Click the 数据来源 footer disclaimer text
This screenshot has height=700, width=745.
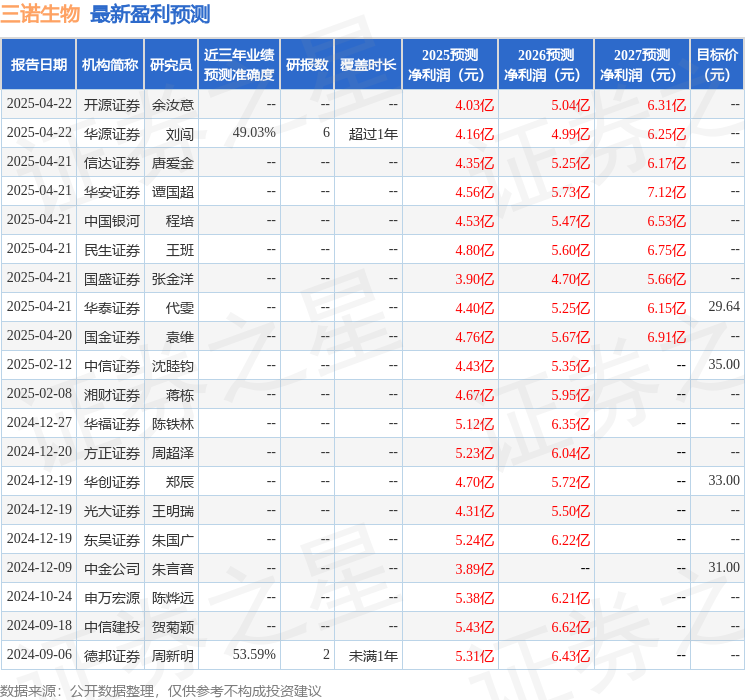(161, 691)
